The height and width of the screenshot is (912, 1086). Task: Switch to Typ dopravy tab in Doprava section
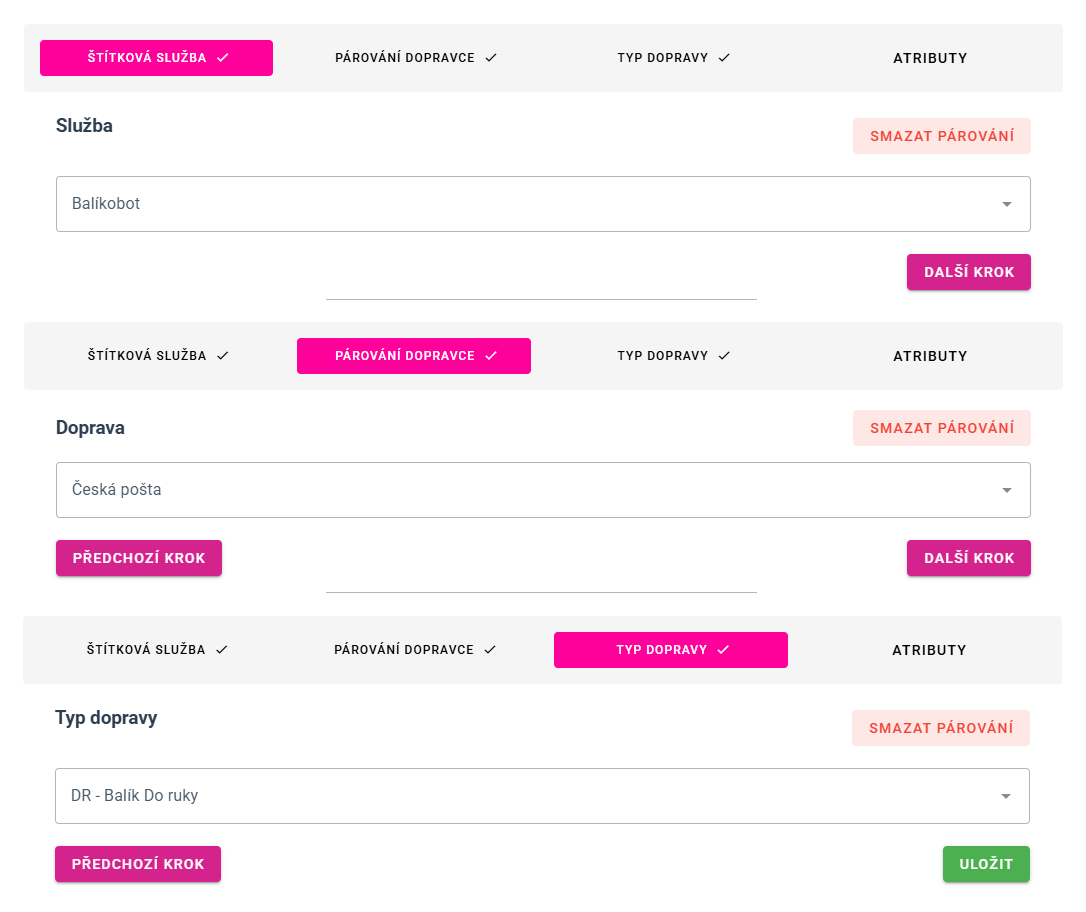point(672,356)
